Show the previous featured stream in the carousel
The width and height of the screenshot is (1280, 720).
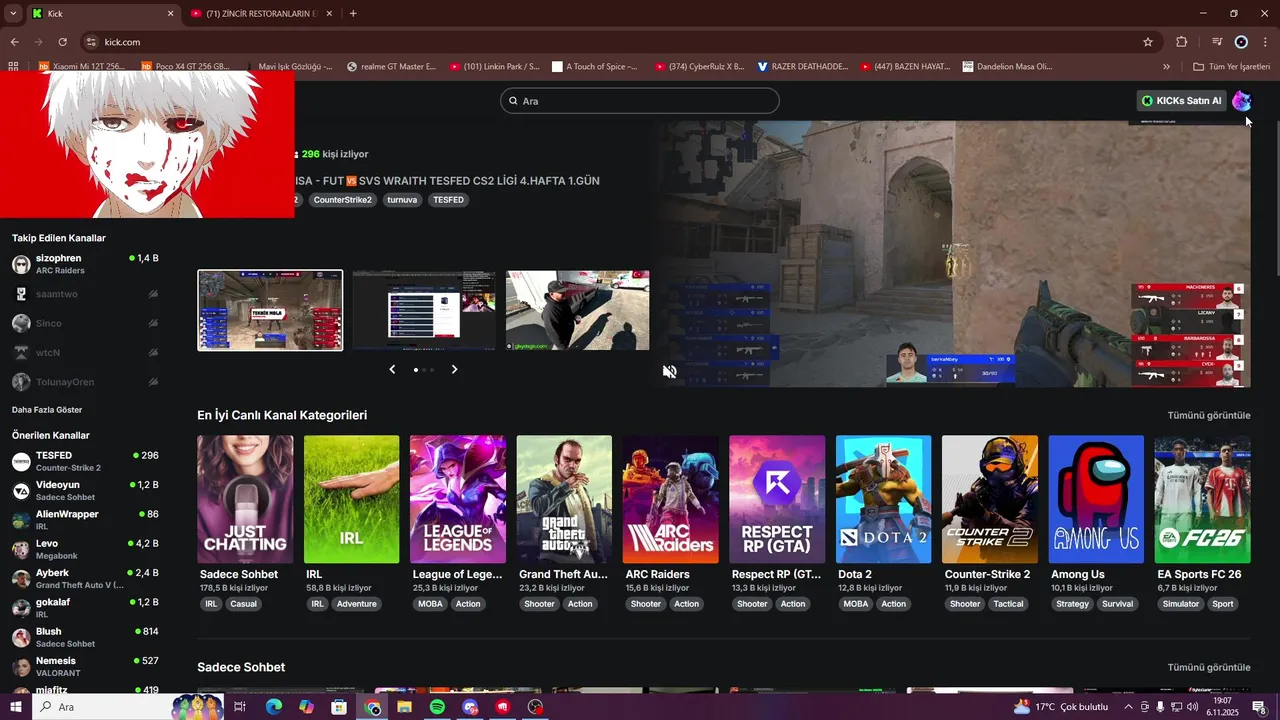(392, 370)
